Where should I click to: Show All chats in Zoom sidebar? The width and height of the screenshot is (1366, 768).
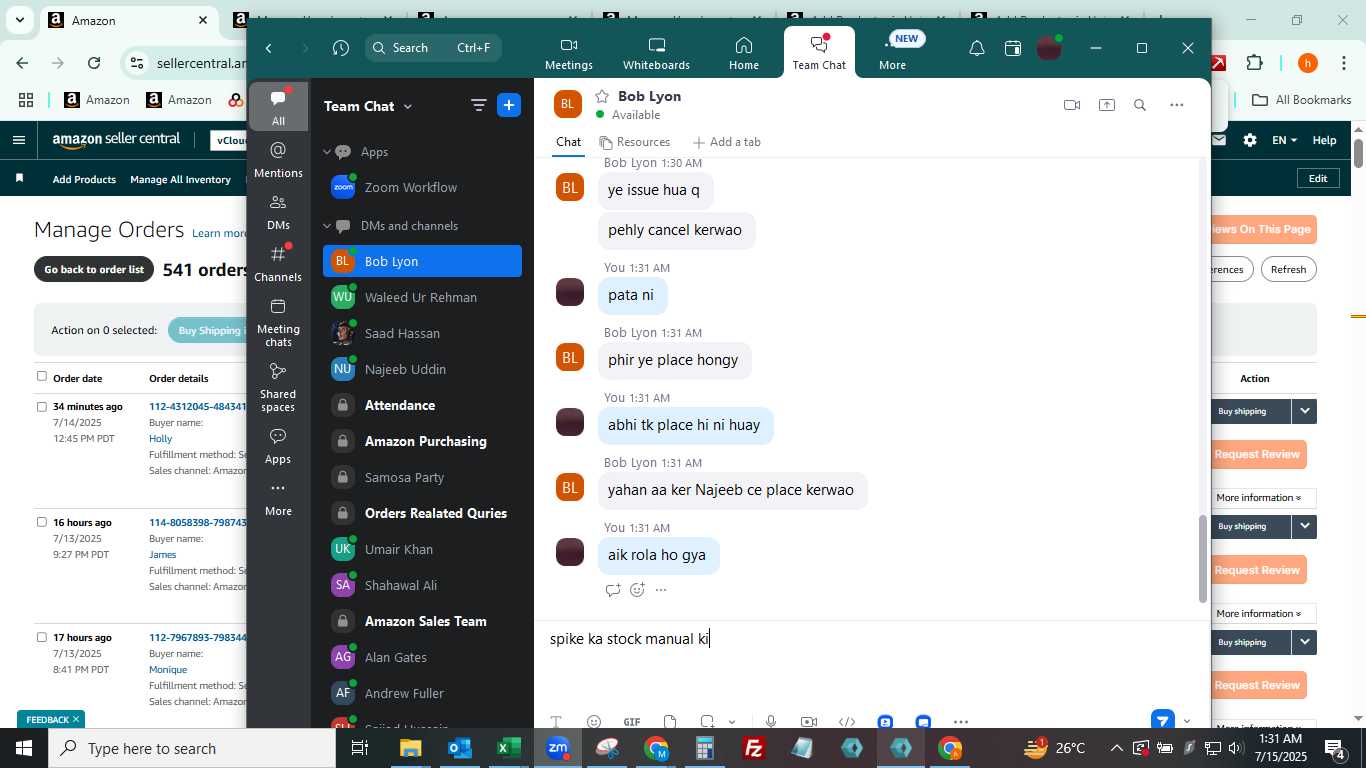(278, 107)
